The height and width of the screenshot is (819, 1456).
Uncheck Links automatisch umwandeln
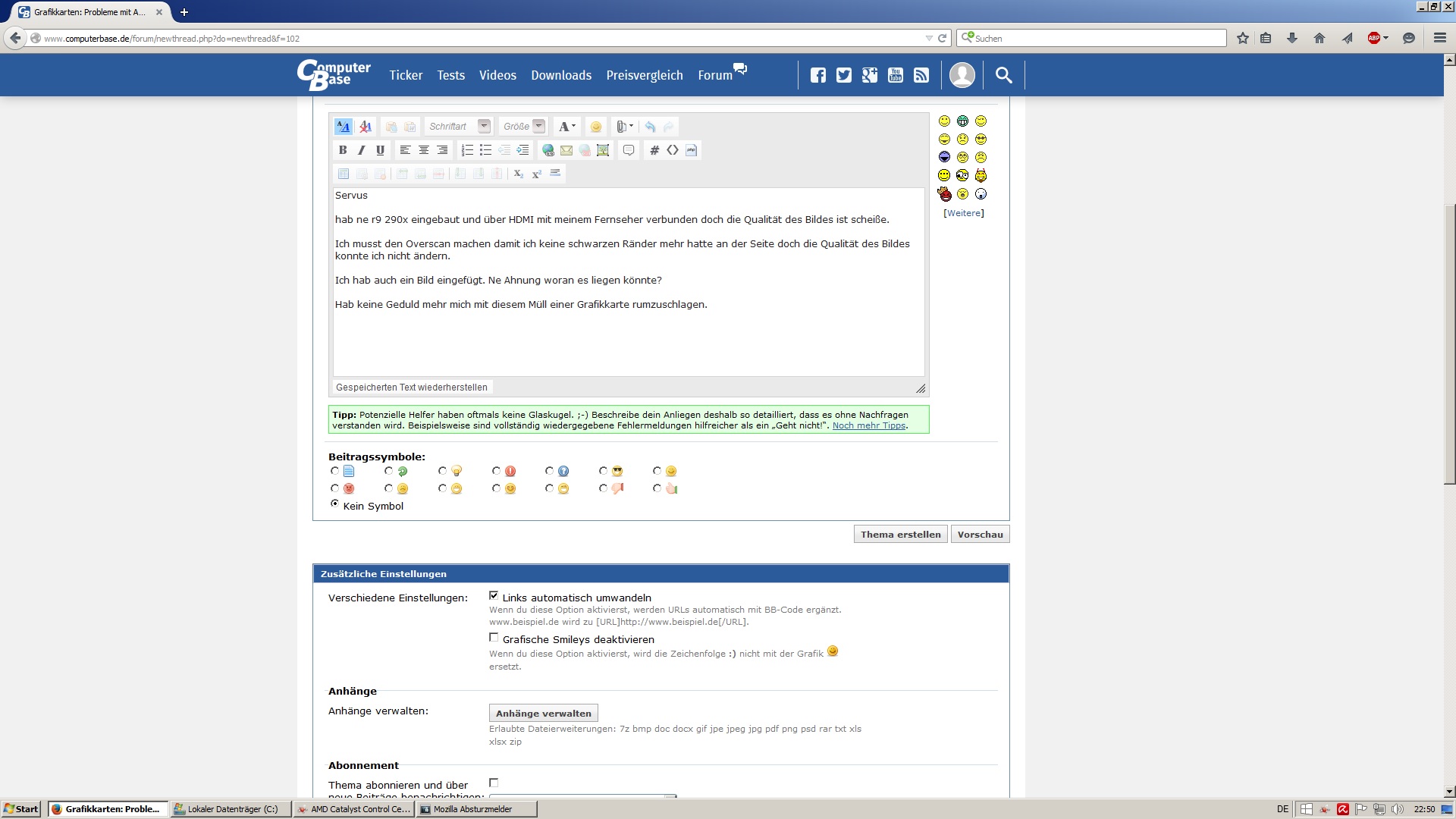coord(494,596)
